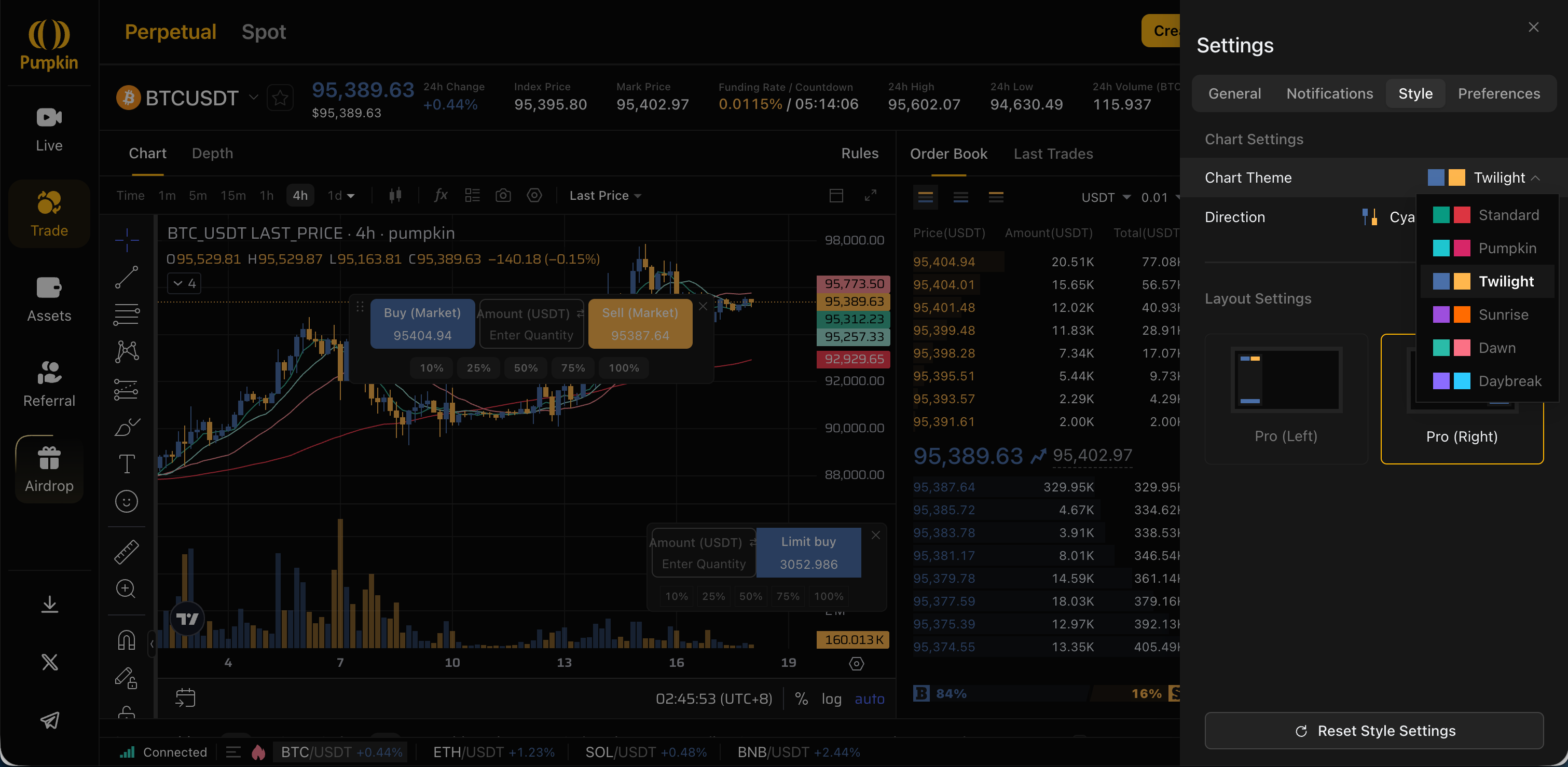Viewport: 1568px width, 767px height.
Task: Open the fx indicators menu
Action: (441, 196)
